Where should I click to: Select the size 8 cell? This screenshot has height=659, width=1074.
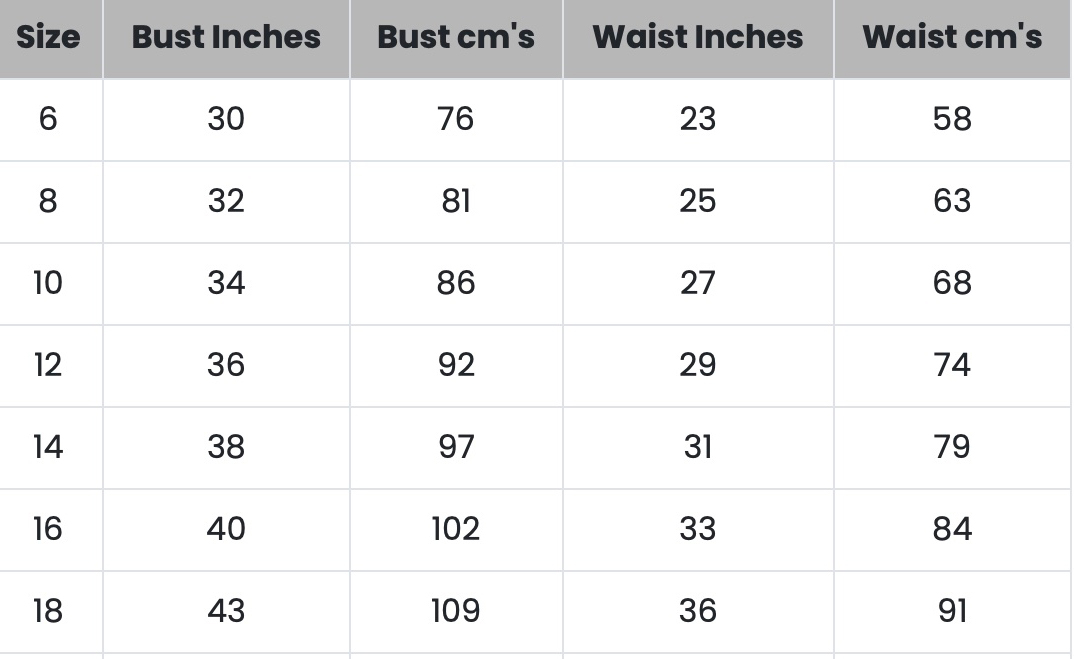point(48,202)
